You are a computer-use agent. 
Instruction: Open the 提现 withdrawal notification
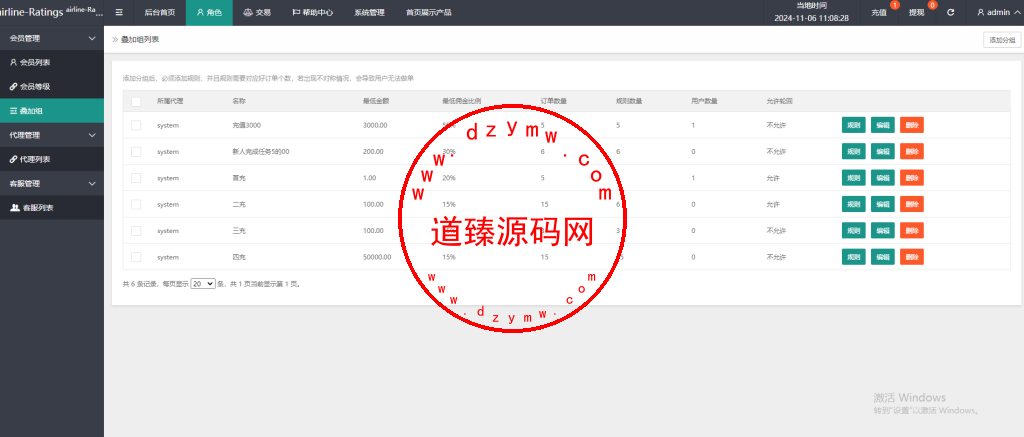coord(916,12)
